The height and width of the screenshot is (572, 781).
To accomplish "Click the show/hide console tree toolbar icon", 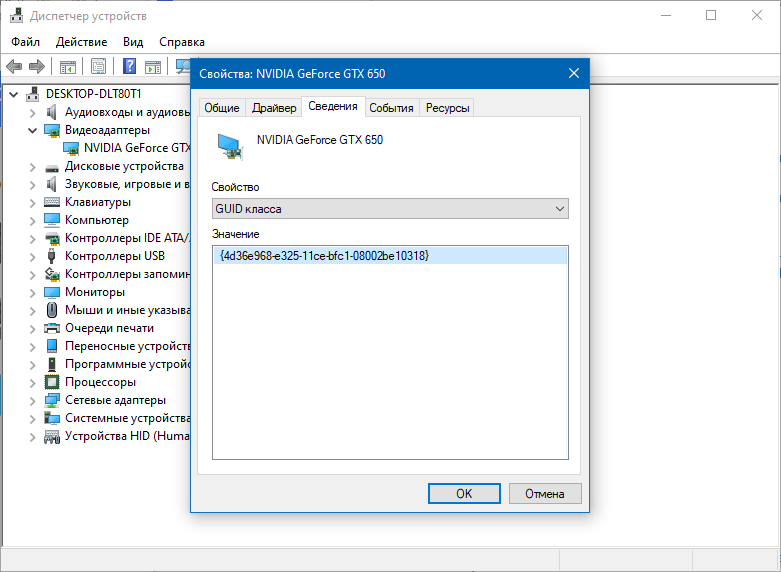I will 68,66.
